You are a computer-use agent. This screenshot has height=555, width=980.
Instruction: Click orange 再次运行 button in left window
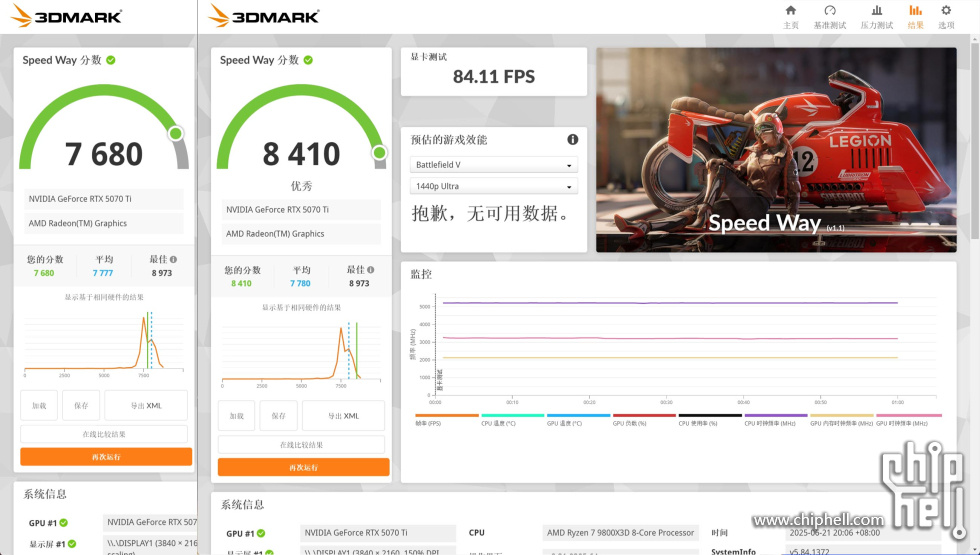click(106, 457)
